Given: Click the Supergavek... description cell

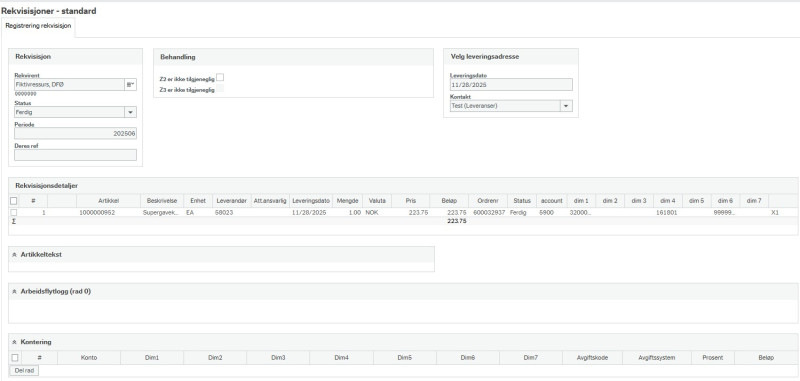Looking at the screenshot, I should click(162, 212).
